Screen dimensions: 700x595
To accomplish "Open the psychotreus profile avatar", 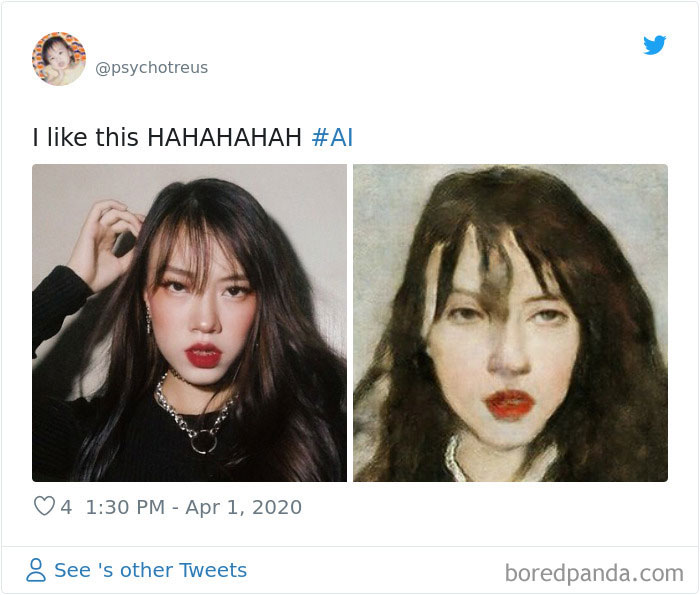I will coord(59,59).
